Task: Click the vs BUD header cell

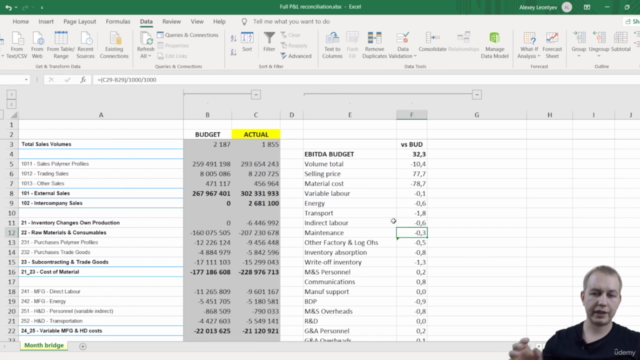Action: 412,144
